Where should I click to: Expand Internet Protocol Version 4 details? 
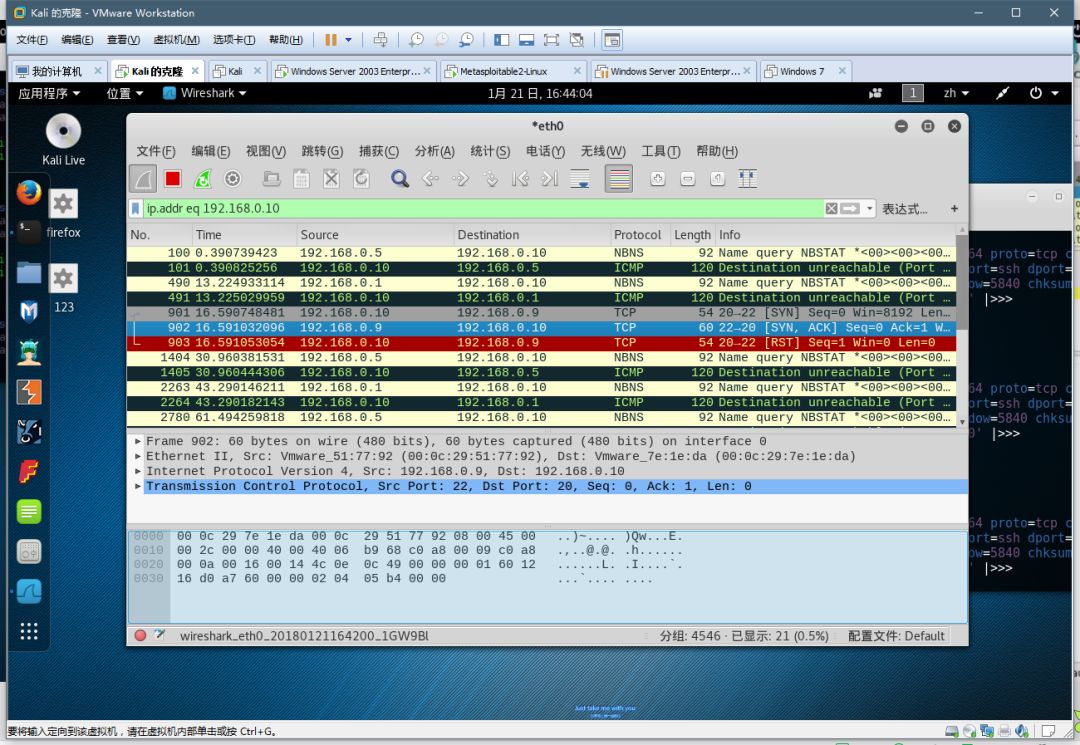(x=138, y=472)
